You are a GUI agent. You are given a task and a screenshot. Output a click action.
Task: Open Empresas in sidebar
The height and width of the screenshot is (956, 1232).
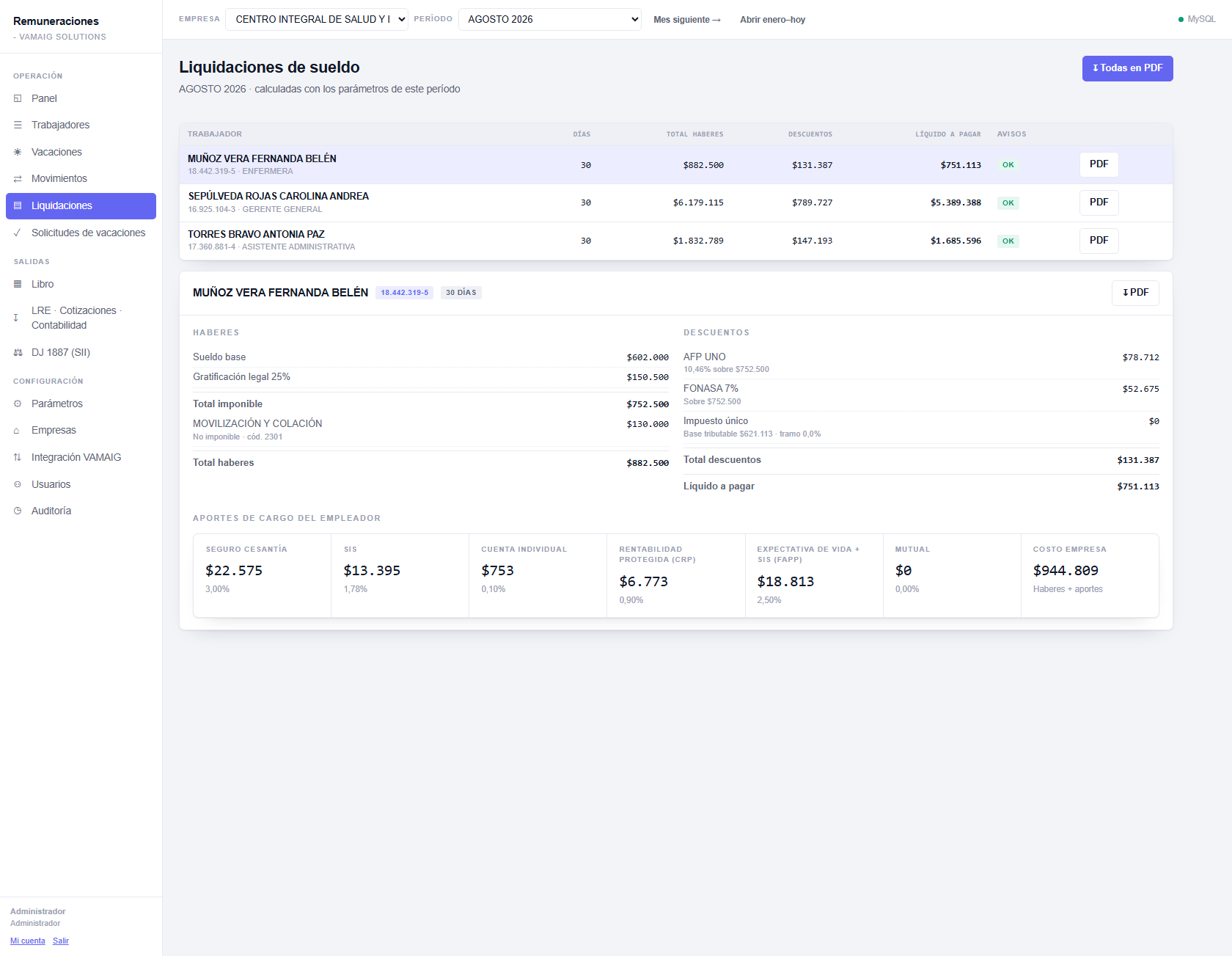(x=81, y=431)
